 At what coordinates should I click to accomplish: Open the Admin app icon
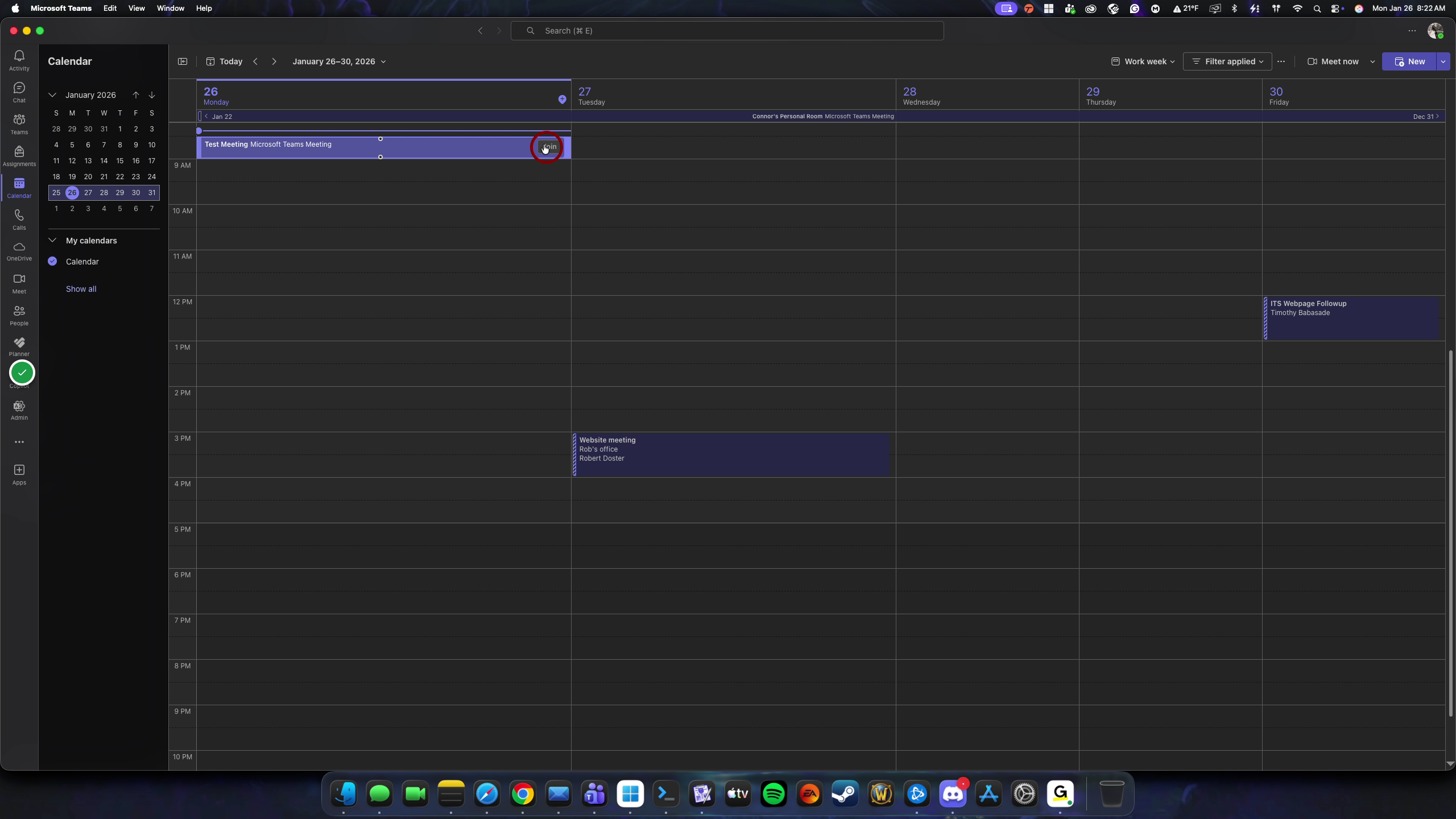coord(19,410)
